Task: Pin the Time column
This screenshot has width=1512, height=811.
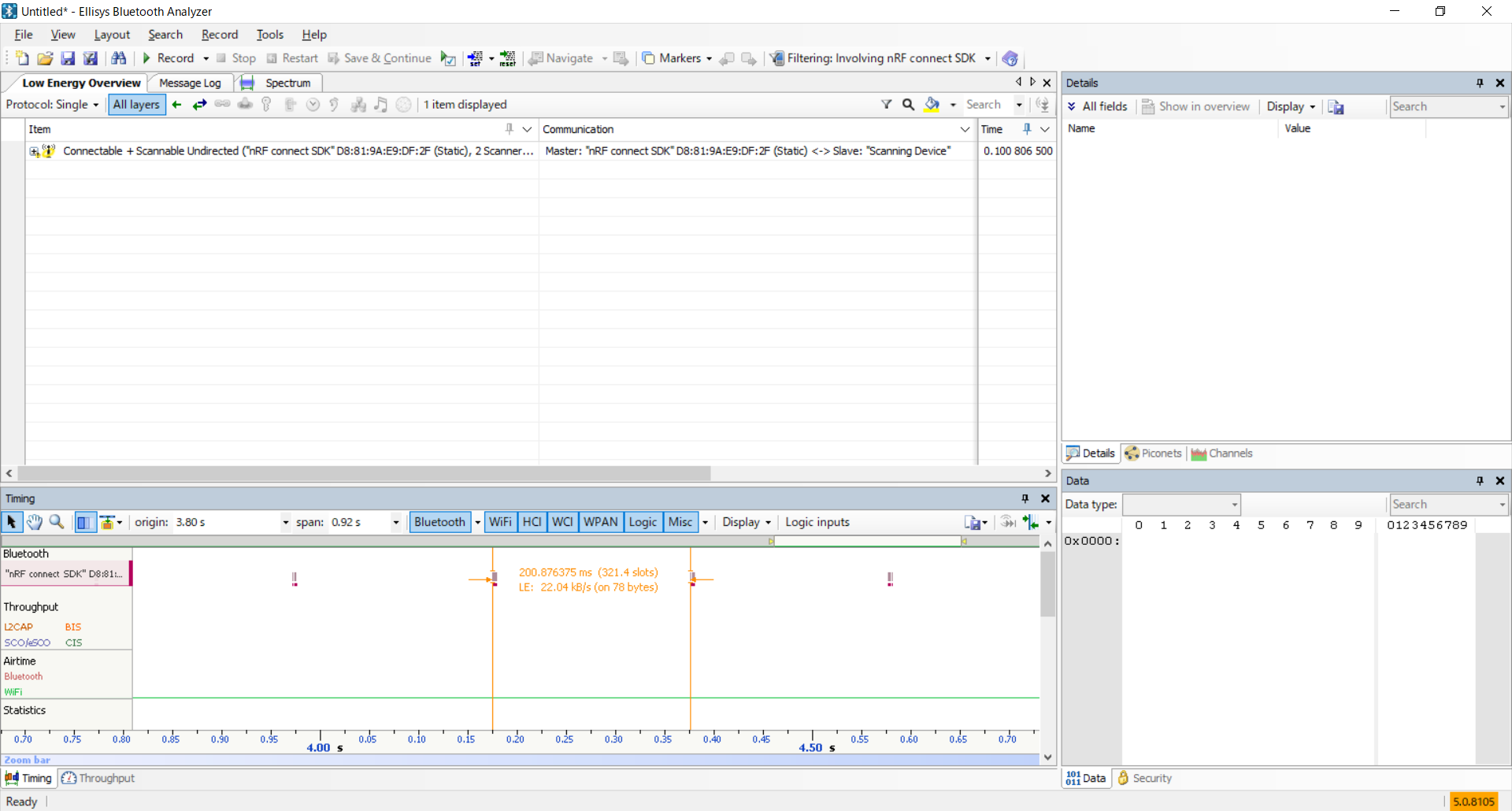Action: tap(1027, 129)
